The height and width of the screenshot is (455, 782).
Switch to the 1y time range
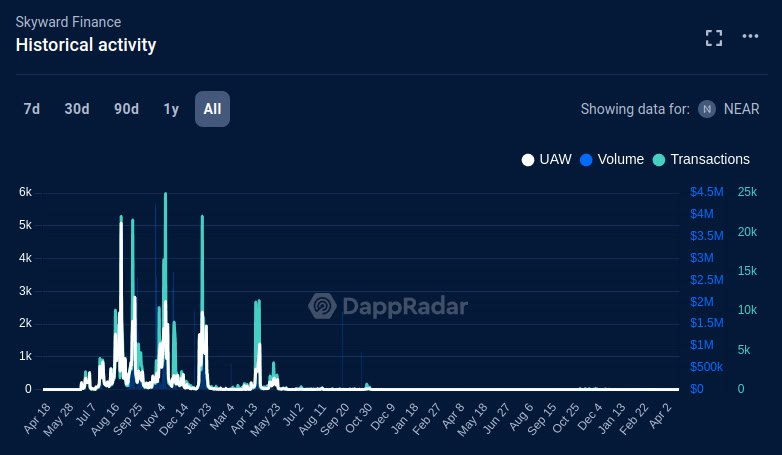171,109
